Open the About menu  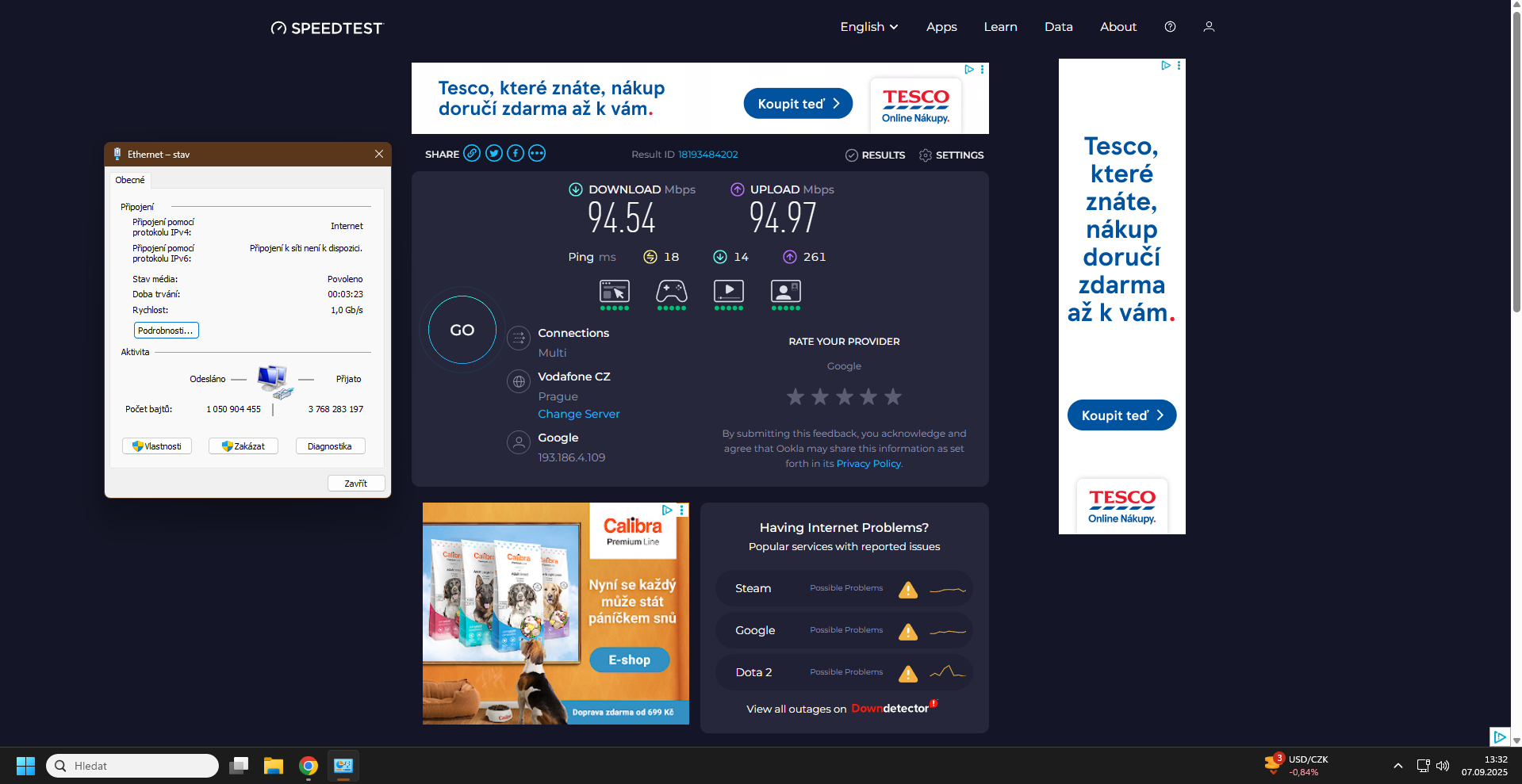click(1118, 26)
